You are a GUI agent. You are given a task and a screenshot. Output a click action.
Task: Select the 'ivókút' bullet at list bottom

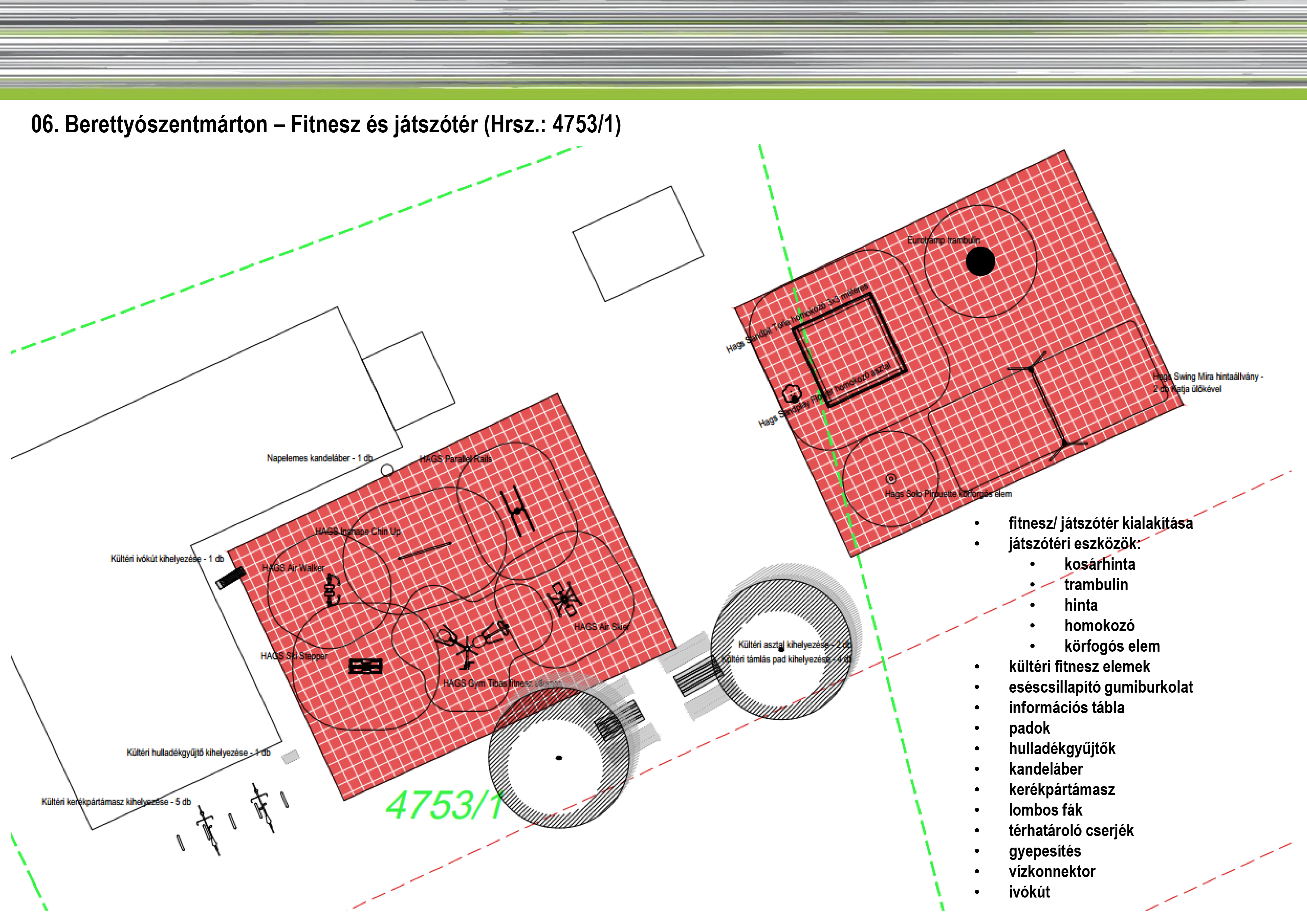click(1029, 892)
